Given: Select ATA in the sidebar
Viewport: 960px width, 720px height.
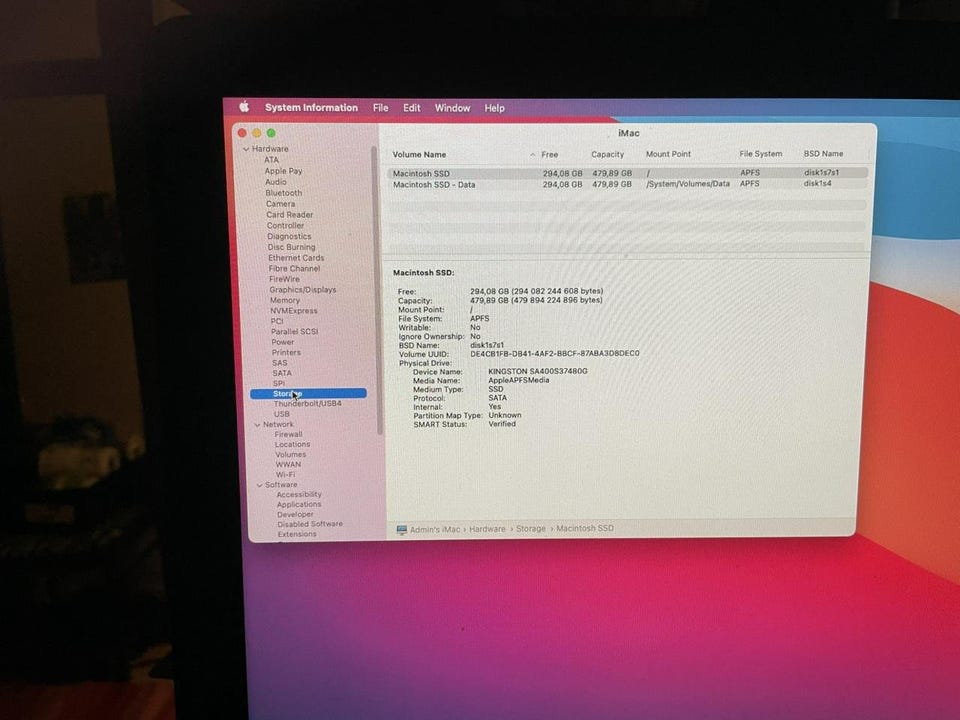Looking at the screenshot, I should [x=271, y=160].
